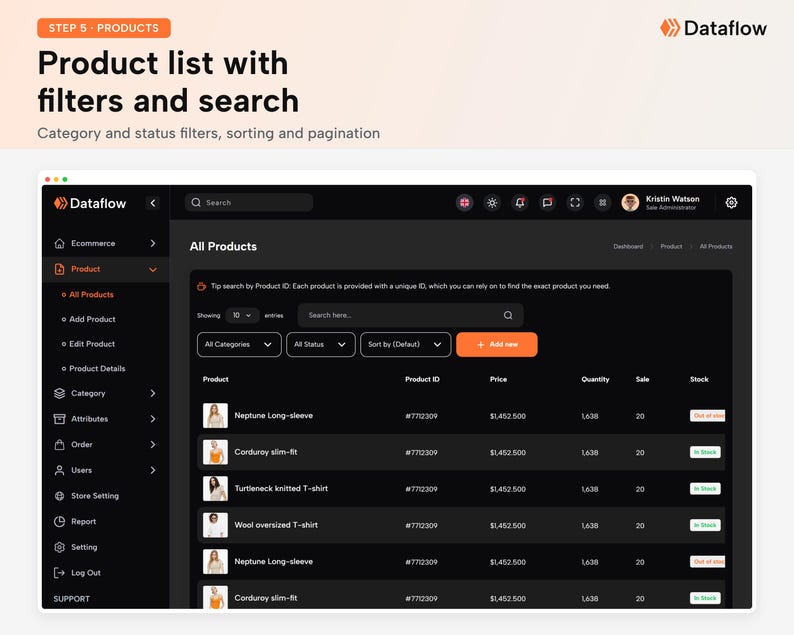794x635 pixels.
Task: Click the magnifier in top search bar
Action: (x=196, y=203)
